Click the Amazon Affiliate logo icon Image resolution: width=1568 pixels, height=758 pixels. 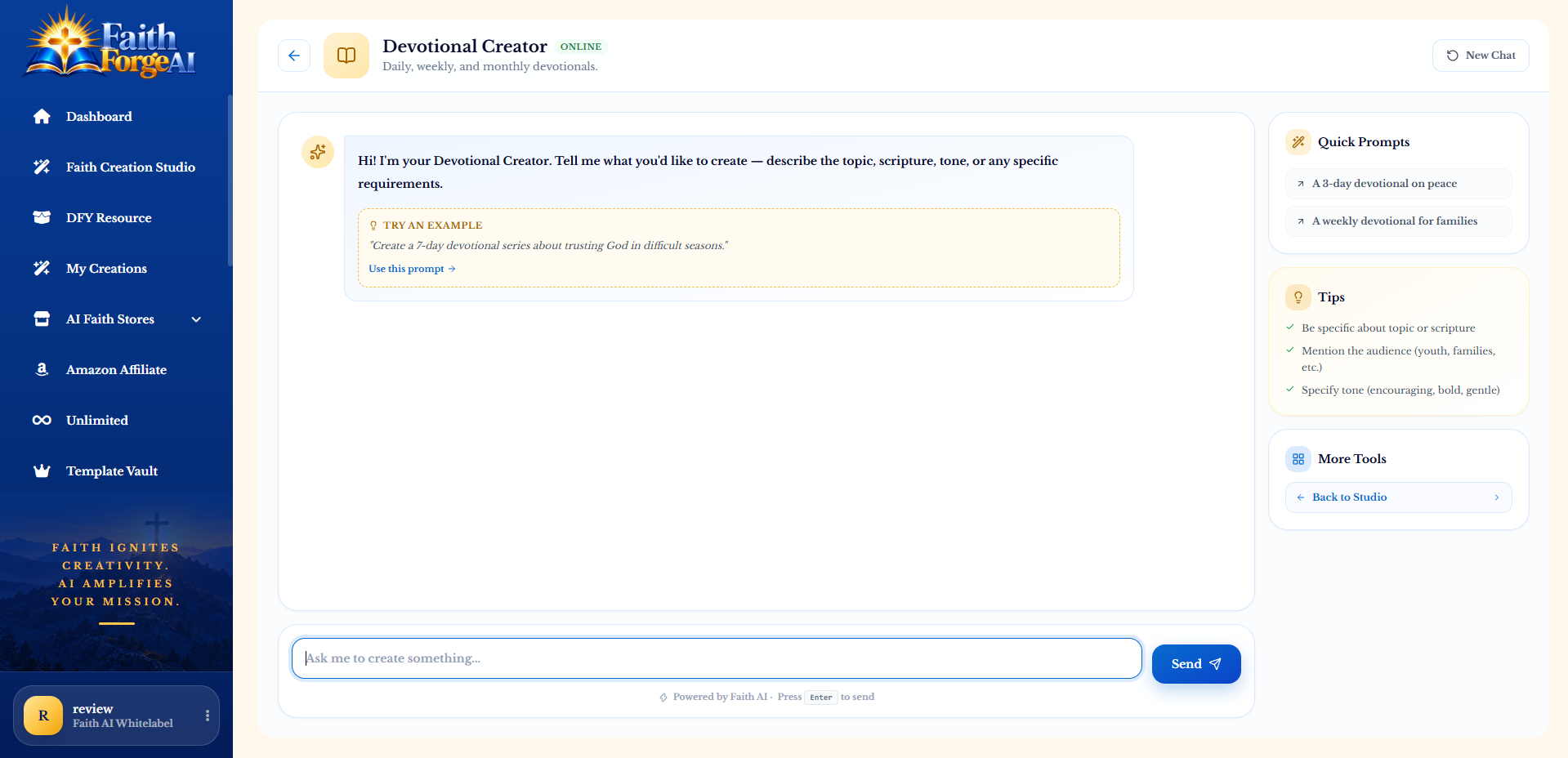(42, 370)
